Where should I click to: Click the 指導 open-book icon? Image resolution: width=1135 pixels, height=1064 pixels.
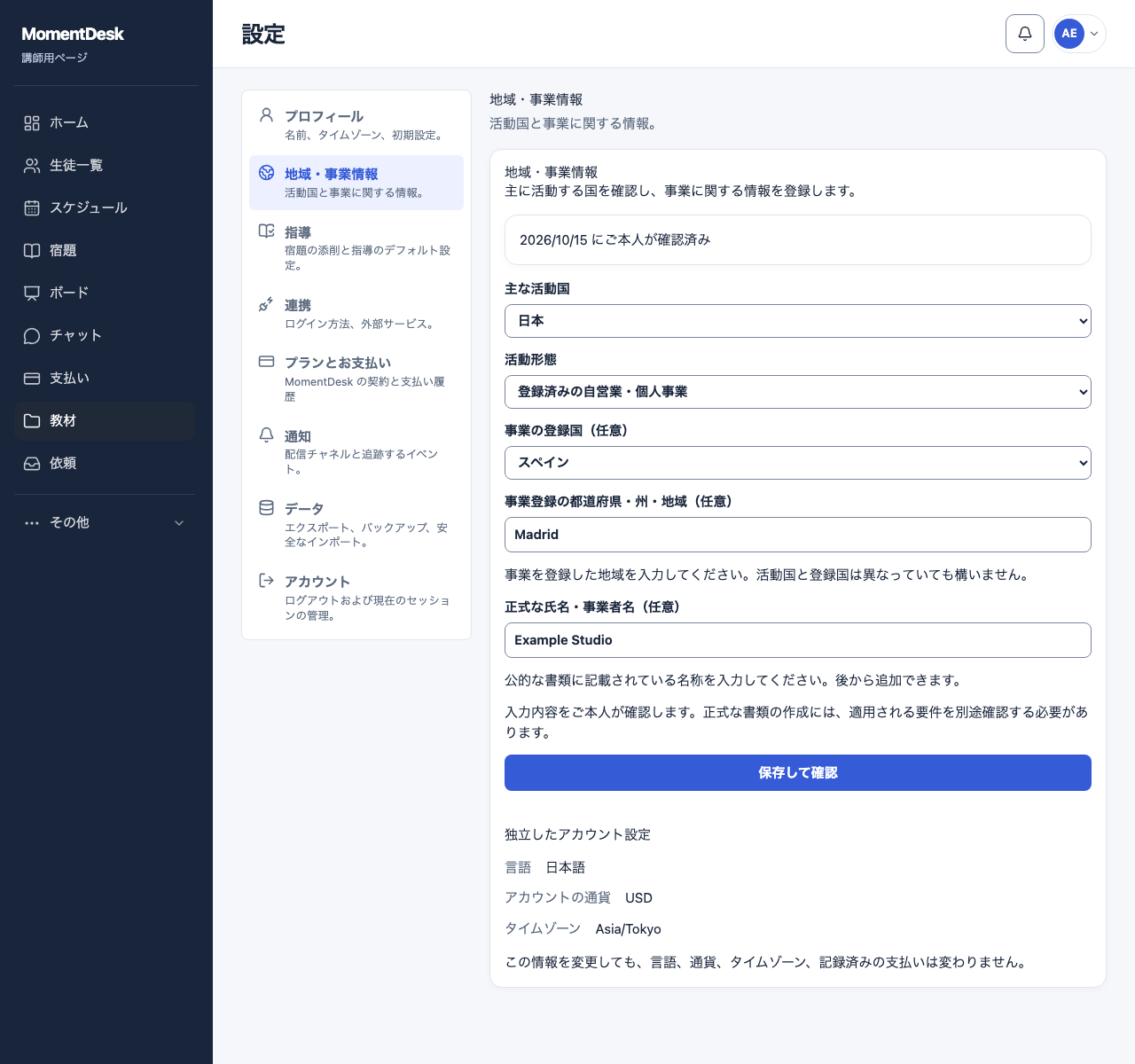(x=266, y=231)
